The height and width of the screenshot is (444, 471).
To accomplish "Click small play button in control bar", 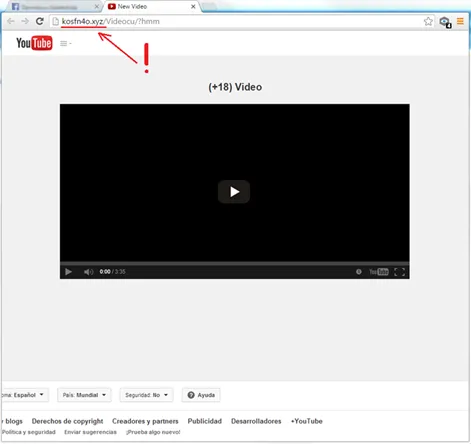I will click(x=68, y=272).
